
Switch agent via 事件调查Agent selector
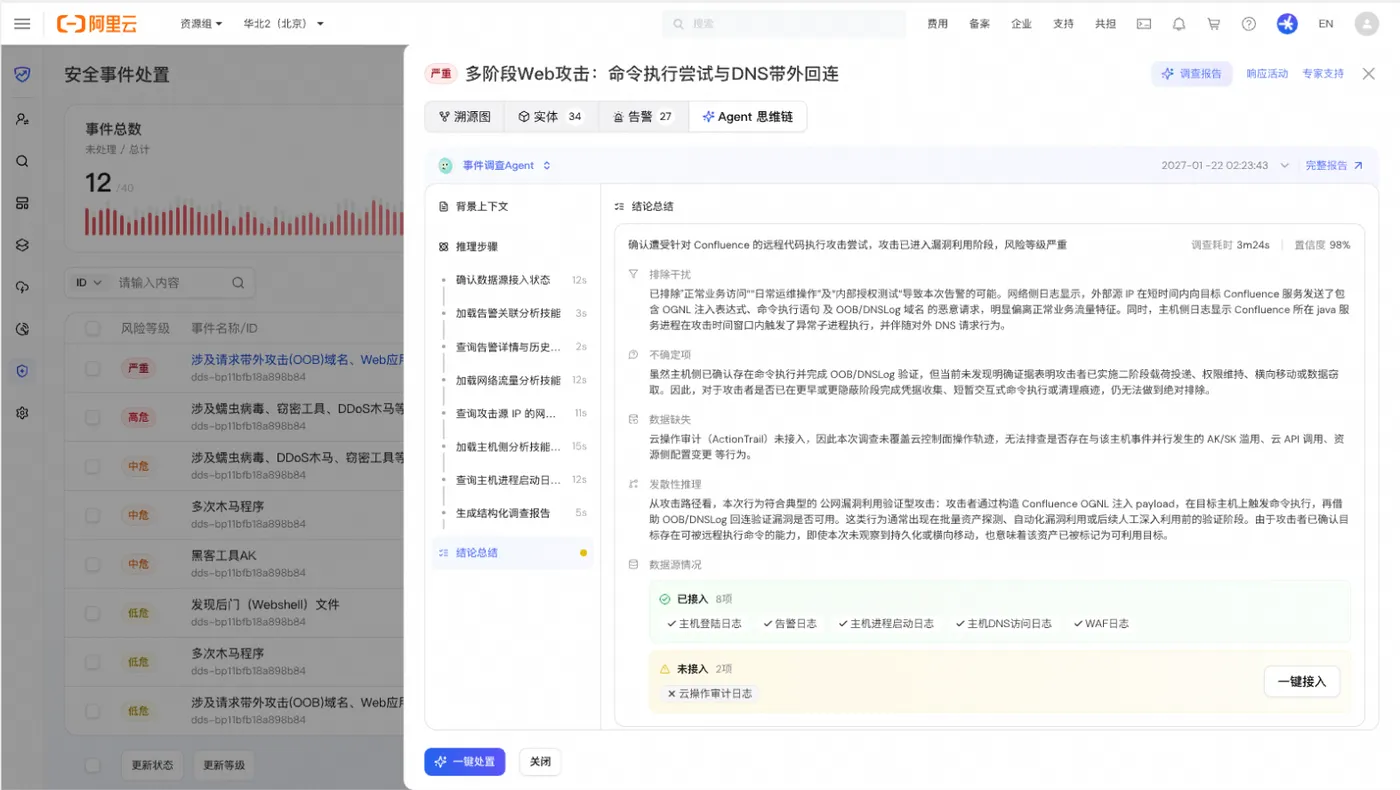[x=506, y=165]
